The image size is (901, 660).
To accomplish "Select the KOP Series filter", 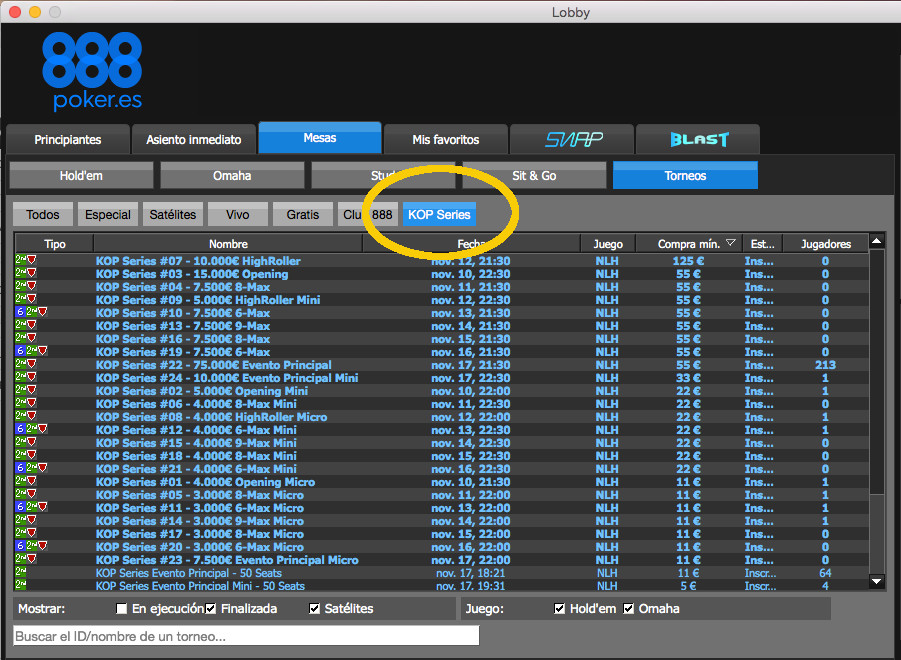I will (439, 214).
